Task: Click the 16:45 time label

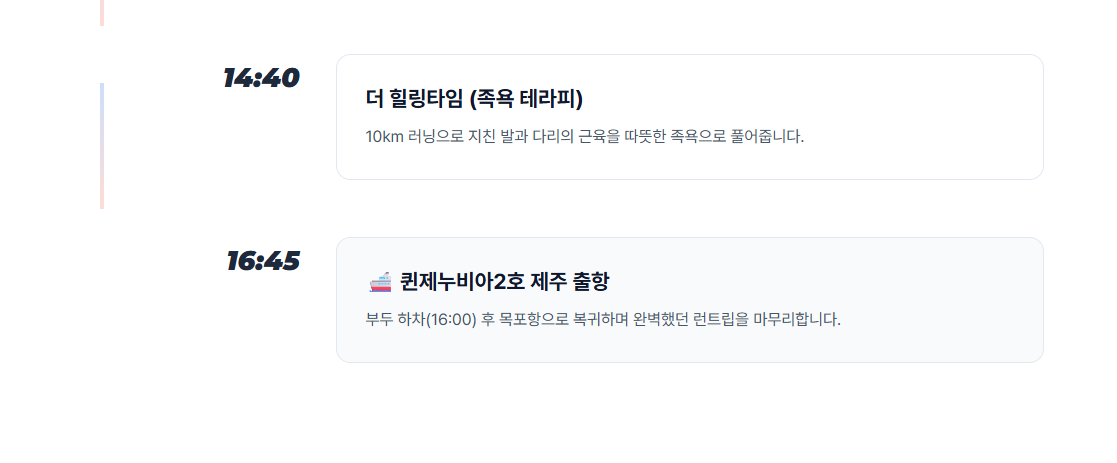Action: point(263,261)
